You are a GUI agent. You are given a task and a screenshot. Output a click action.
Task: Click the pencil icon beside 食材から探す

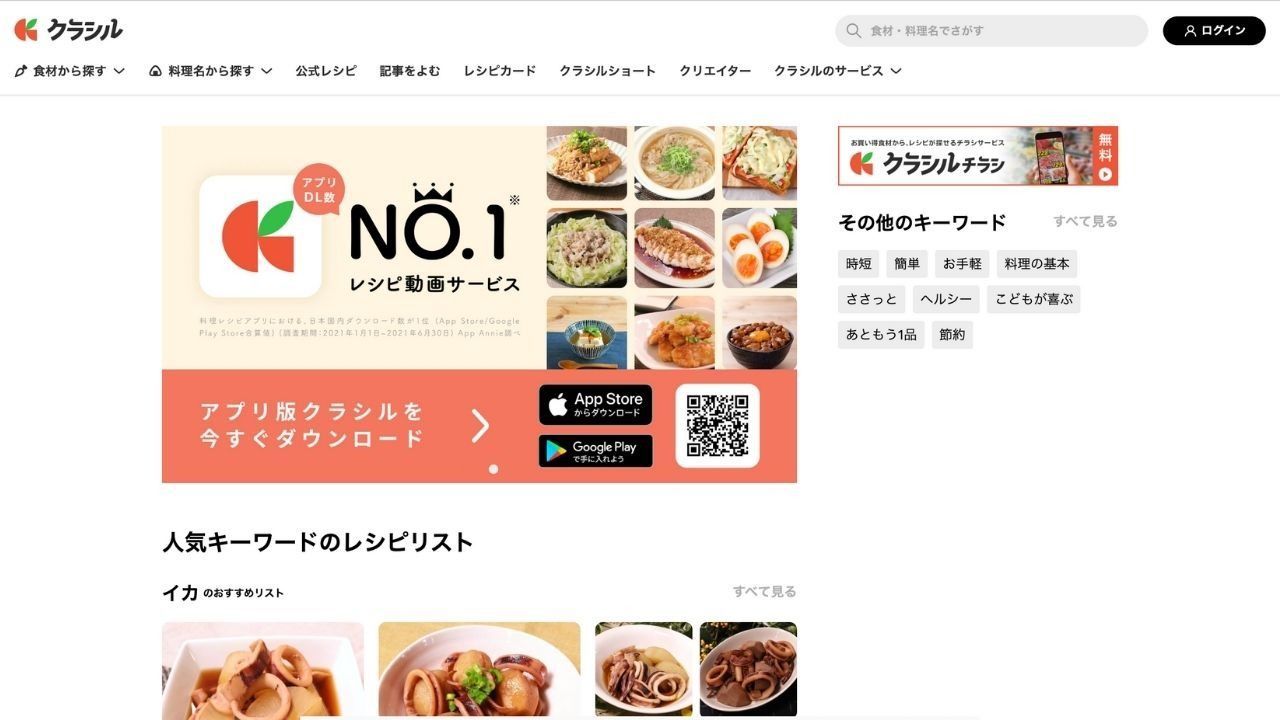21,71
